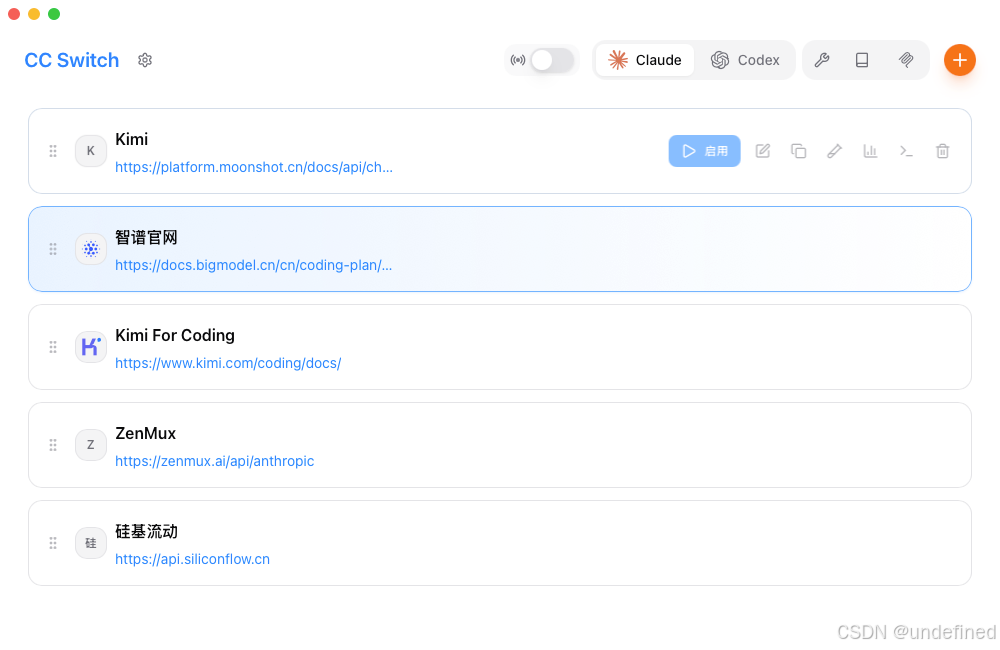The image size is (1000, 650).
Task: Open the docs.bigmodel.cn coding-plan link
Action: point(254,265)
